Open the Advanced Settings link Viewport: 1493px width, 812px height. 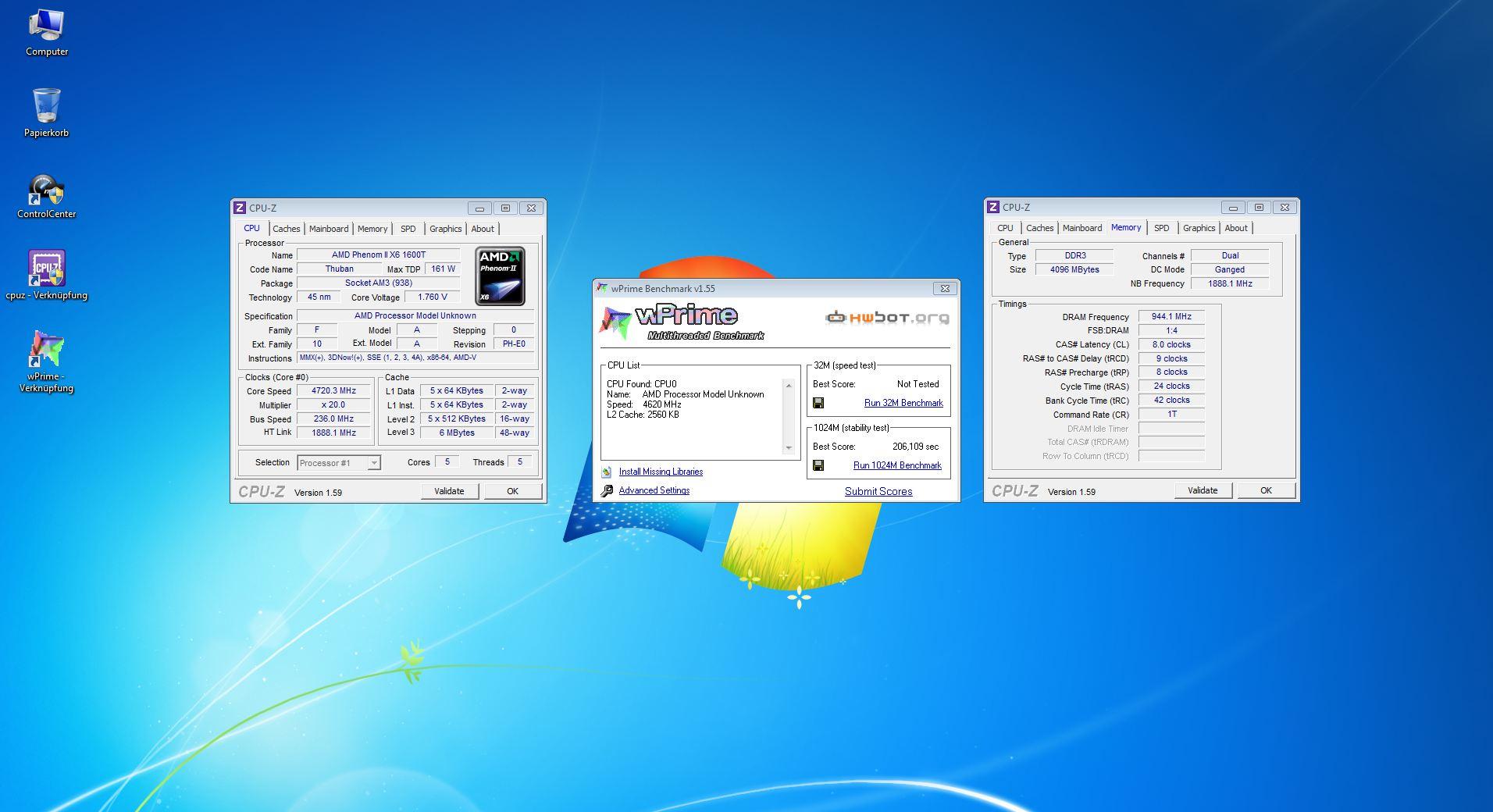[654, 490]
